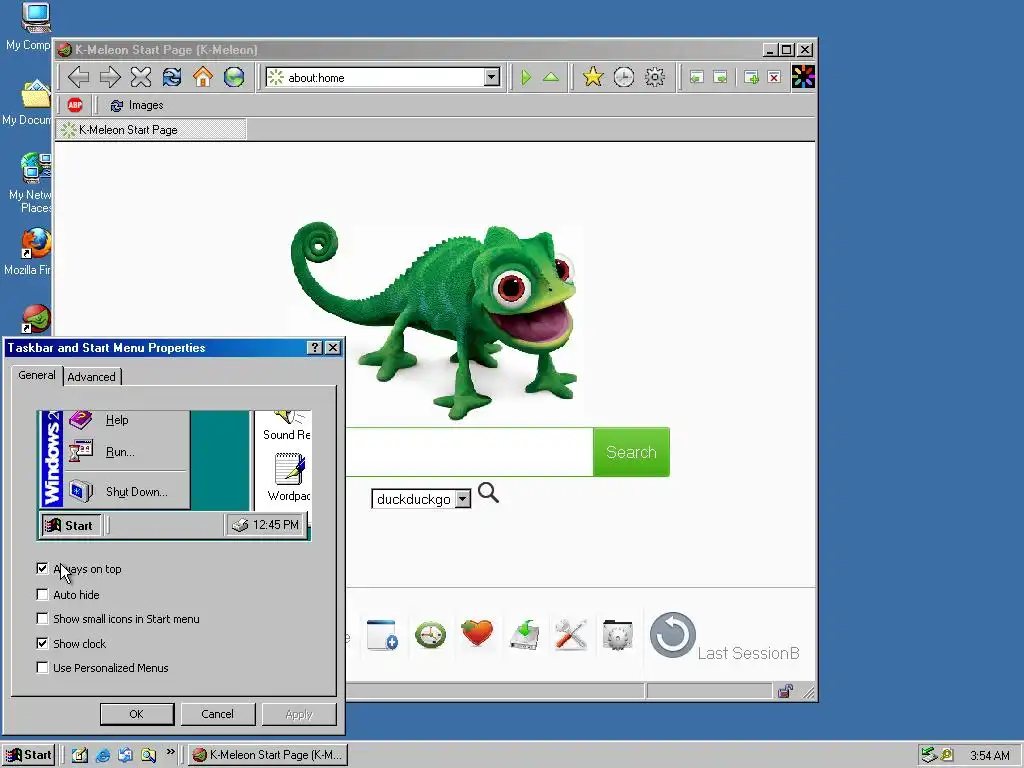The image size is (1024, 768).
Task: Click the green clock history icon
Action: click(x=430, y=635)
